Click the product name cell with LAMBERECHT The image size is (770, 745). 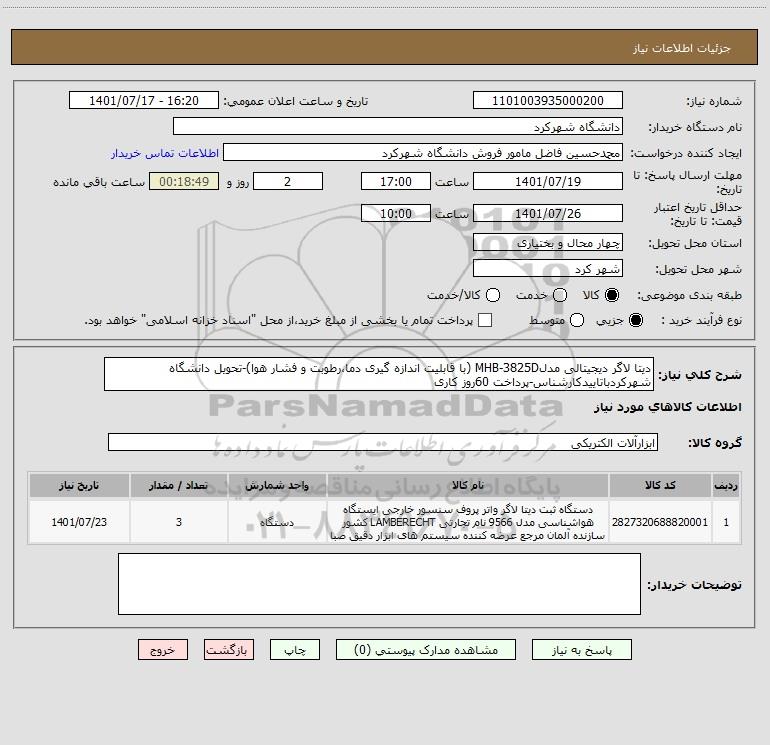coord(468,522)
